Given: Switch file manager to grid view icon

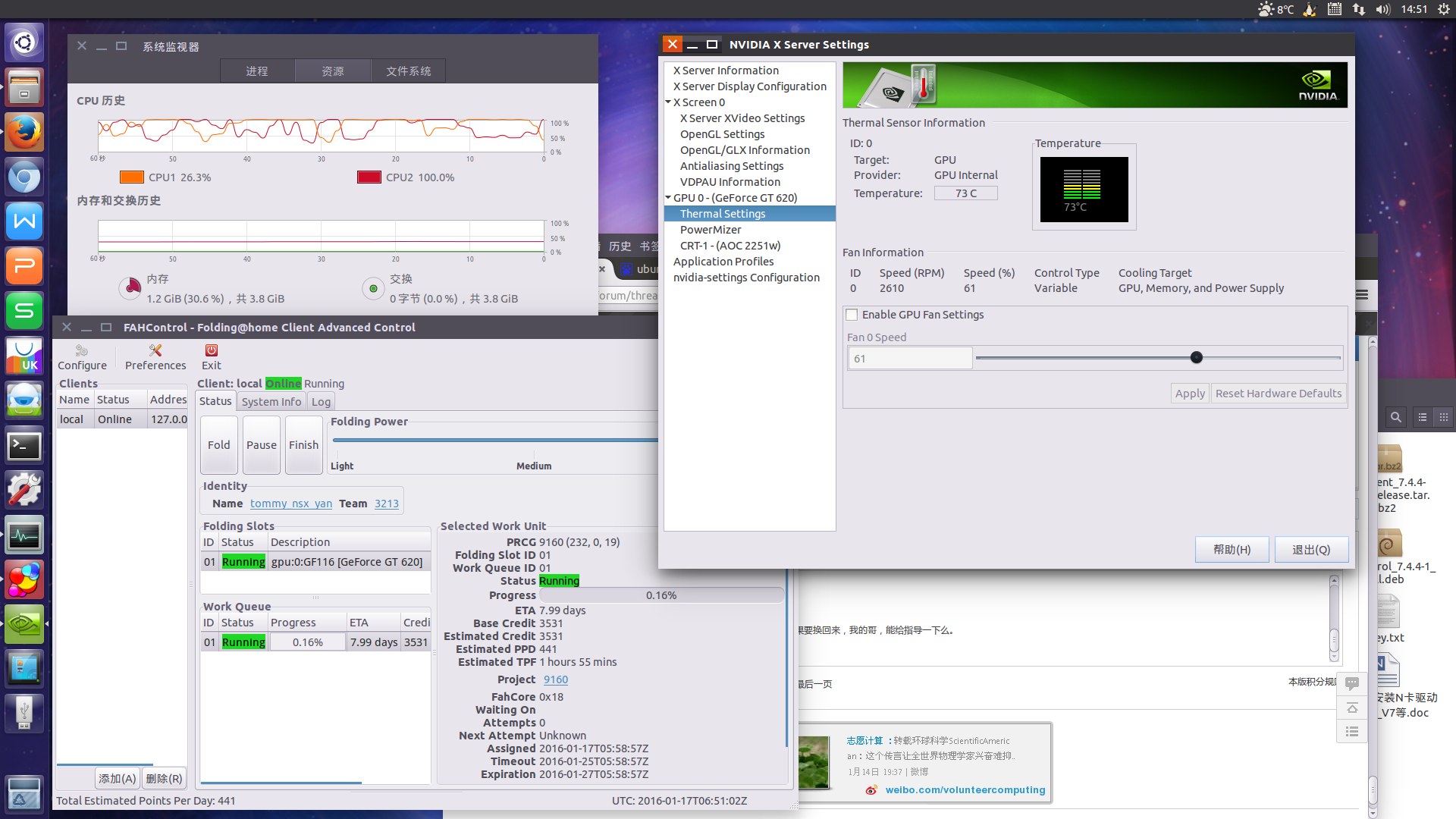Looking at the screenshot, I should (1443, 417).
